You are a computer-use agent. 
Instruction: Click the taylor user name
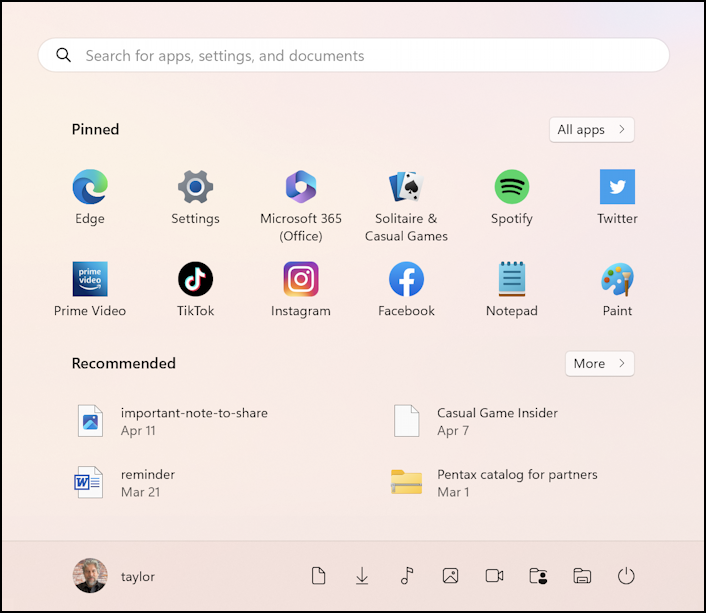pyautogui.click(x=138, y=576)
